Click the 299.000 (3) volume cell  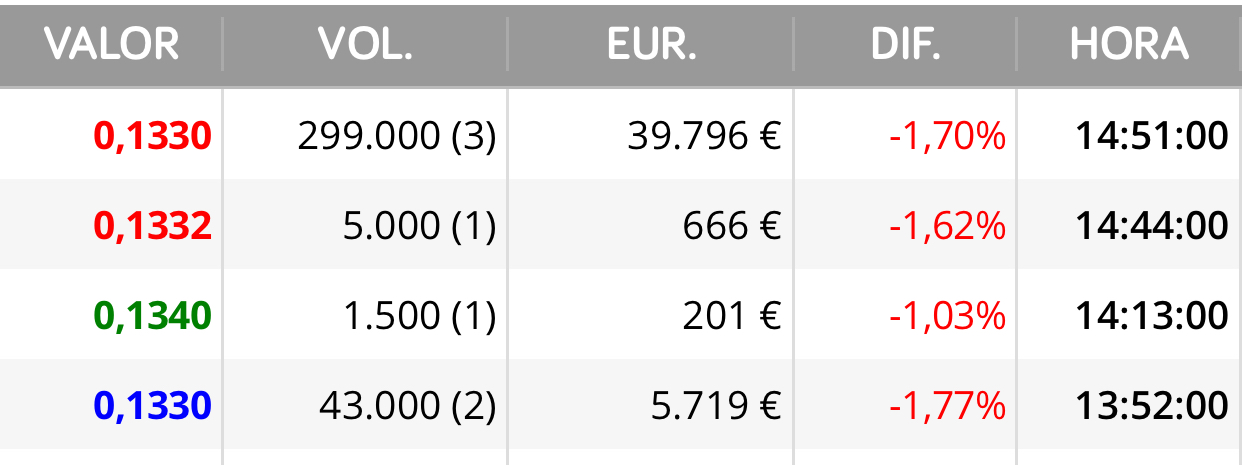coord(397,136)
